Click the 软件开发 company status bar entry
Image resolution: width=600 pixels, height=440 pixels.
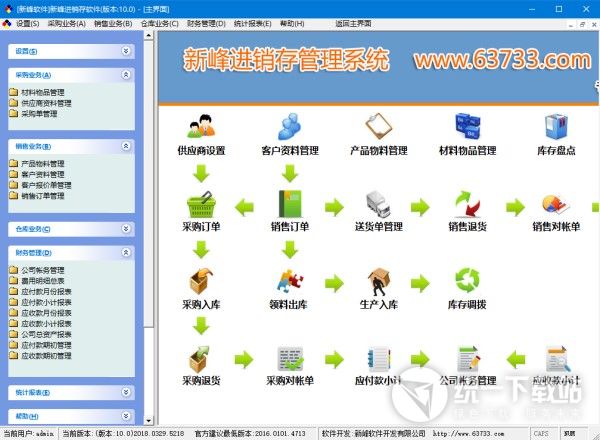tap(373, 433)
